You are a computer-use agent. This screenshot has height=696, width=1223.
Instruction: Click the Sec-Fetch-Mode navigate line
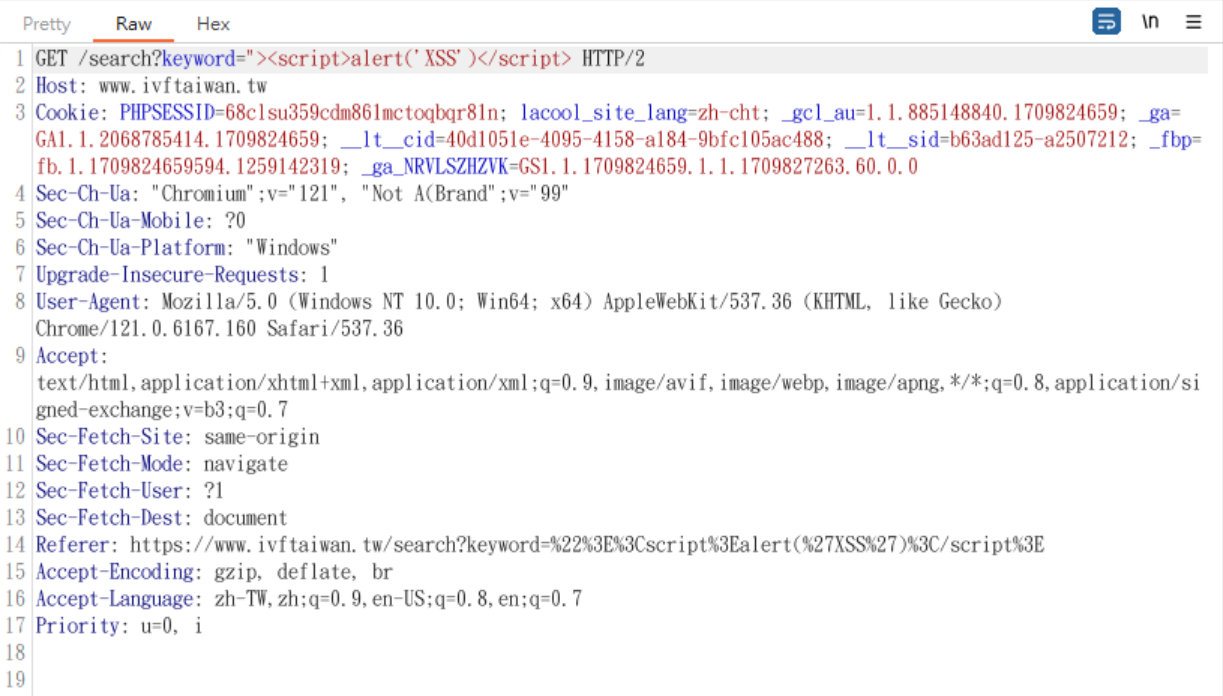click(162, 464)
